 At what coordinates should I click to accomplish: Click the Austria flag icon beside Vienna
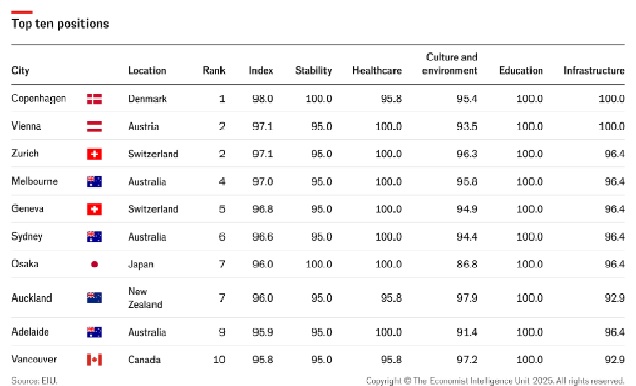pyautogui.click(x=94, y=127)
